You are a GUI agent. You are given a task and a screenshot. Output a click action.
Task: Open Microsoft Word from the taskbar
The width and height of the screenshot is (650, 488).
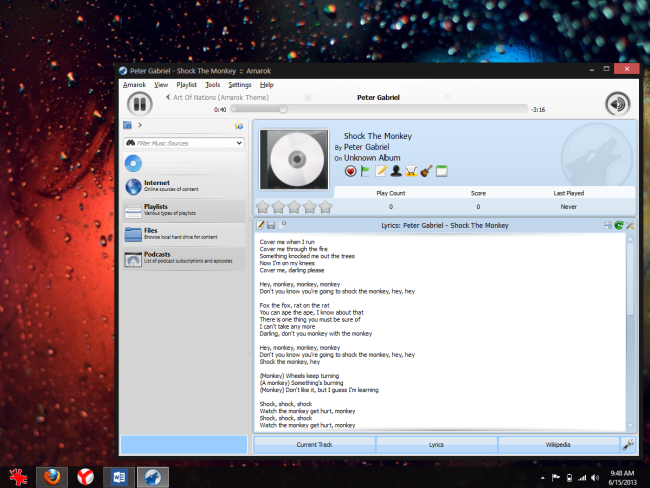(119, 477)
